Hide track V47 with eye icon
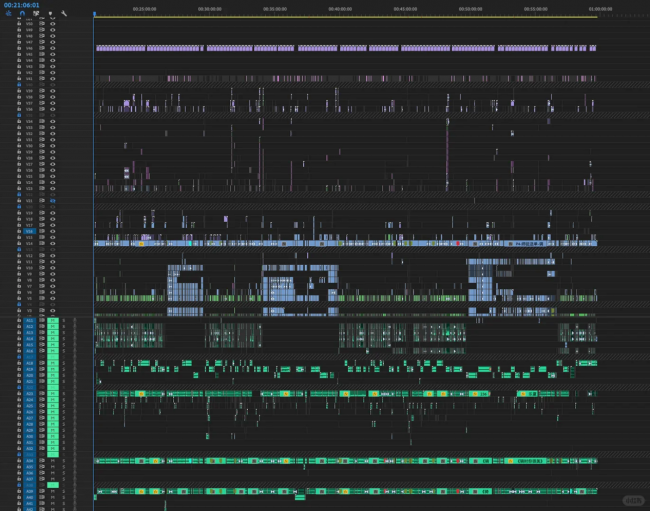650x511 pixels. (x=52, y=40)
